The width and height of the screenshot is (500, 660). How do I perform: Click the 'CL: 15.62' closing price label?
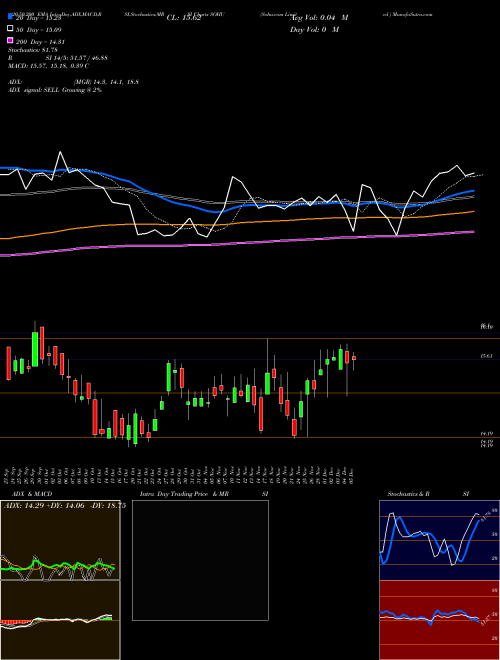click(184, 18)
